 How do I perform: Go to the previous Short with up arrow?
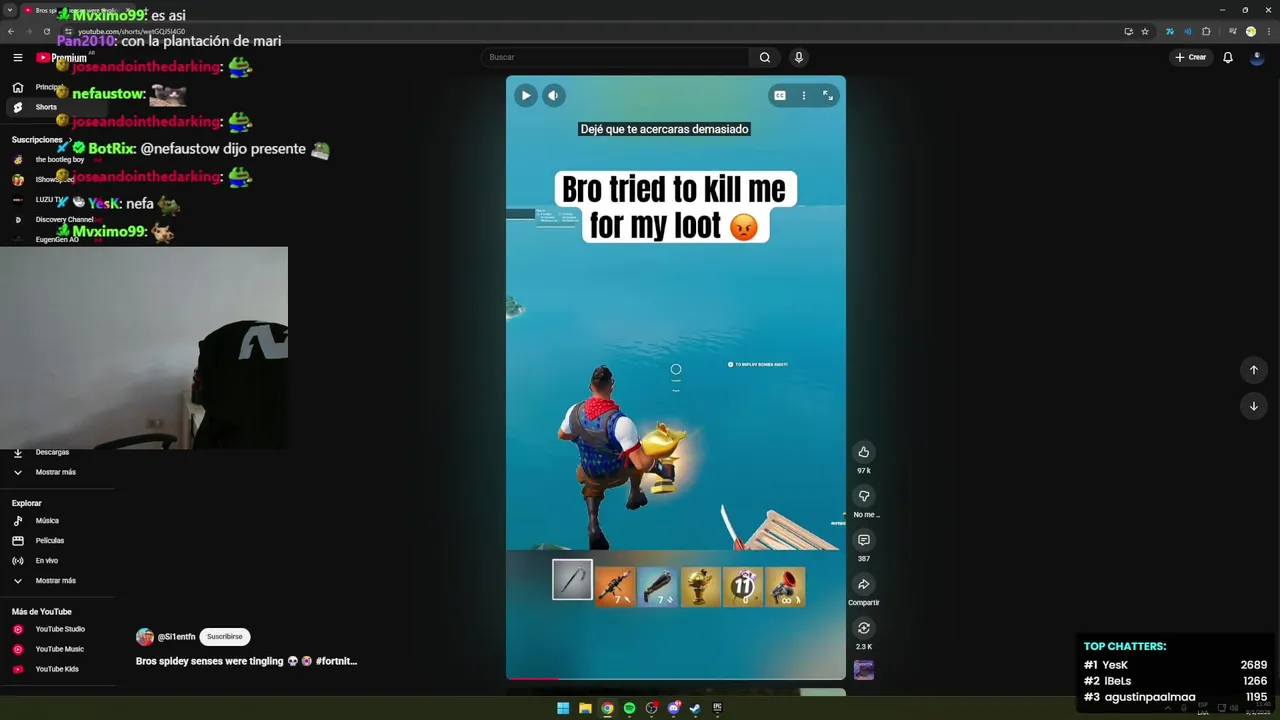(x=1254, y=370)
